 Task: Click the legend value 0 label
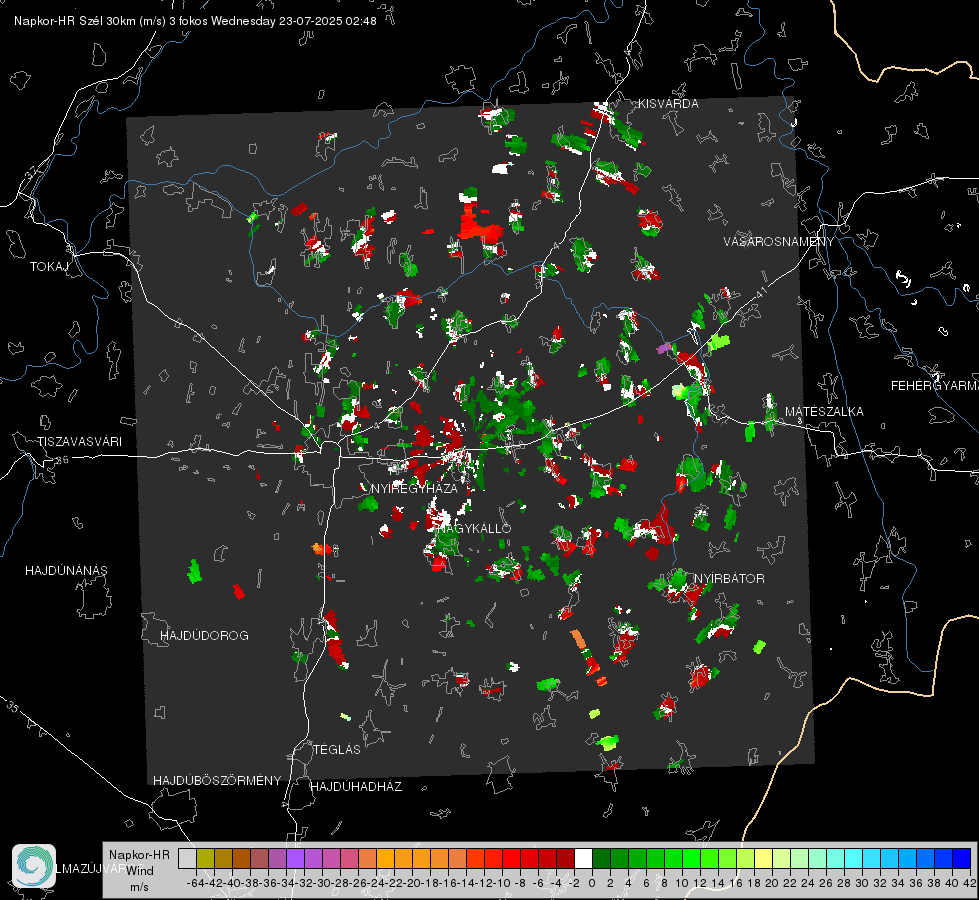click(592, 883)
